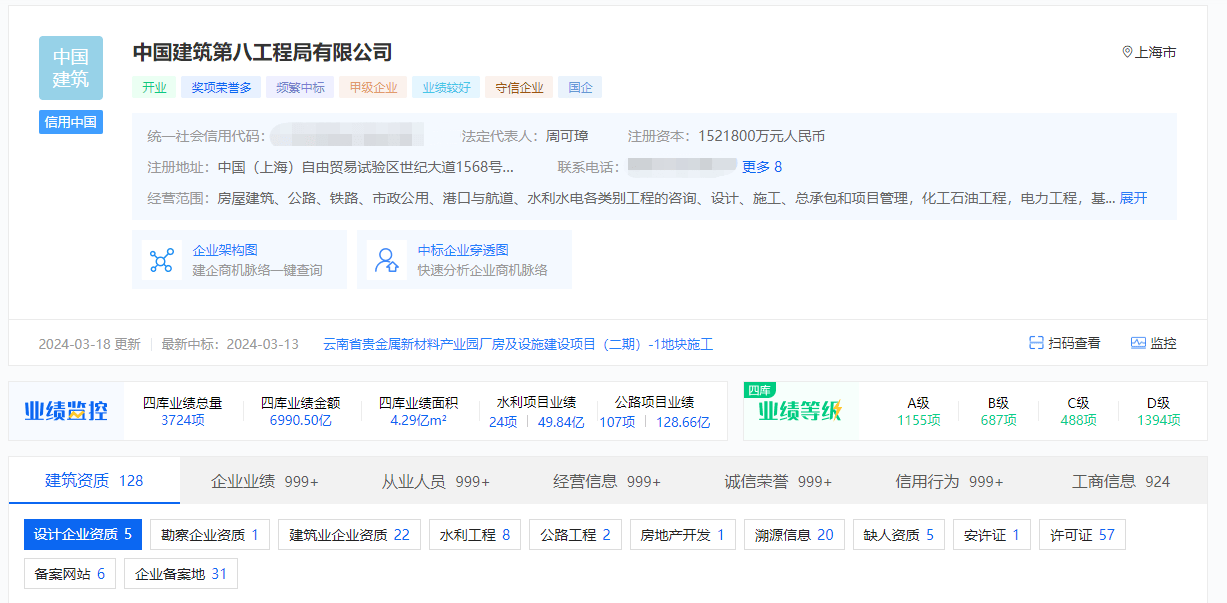Click the B级 687项 value
This screenshot has width=1227, height=603.
(x=998, y=421)
